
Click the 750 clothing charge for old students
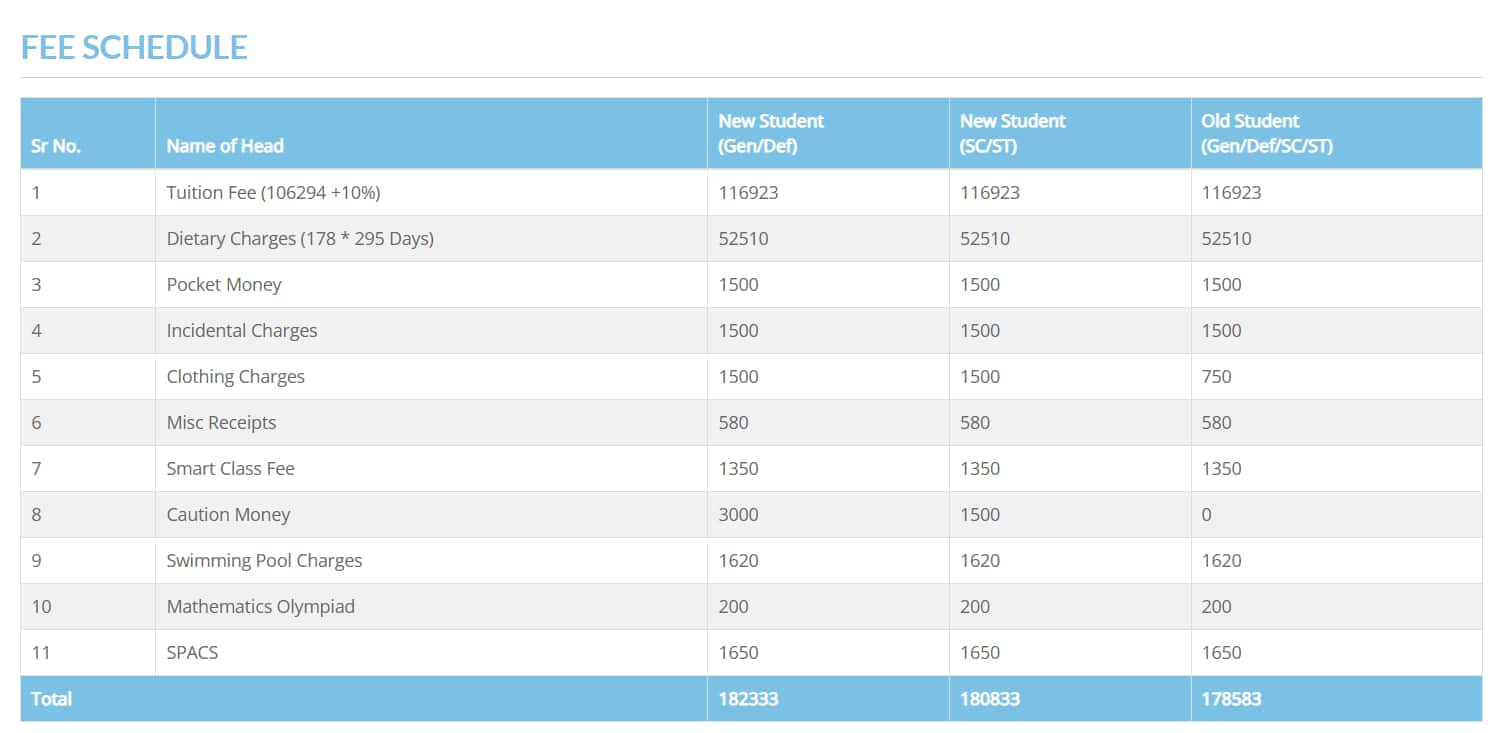(1216, 377)
